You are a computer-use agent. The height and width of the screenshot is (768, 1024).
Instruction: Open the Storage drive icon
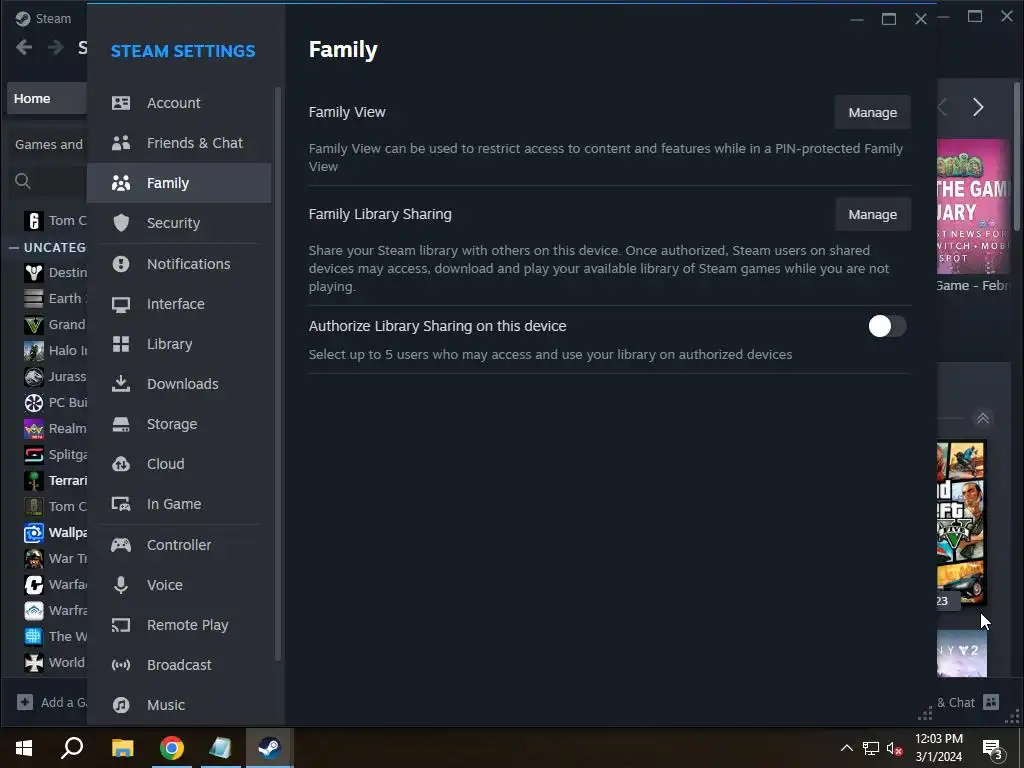pyautogui.click(x=121, y=424)
